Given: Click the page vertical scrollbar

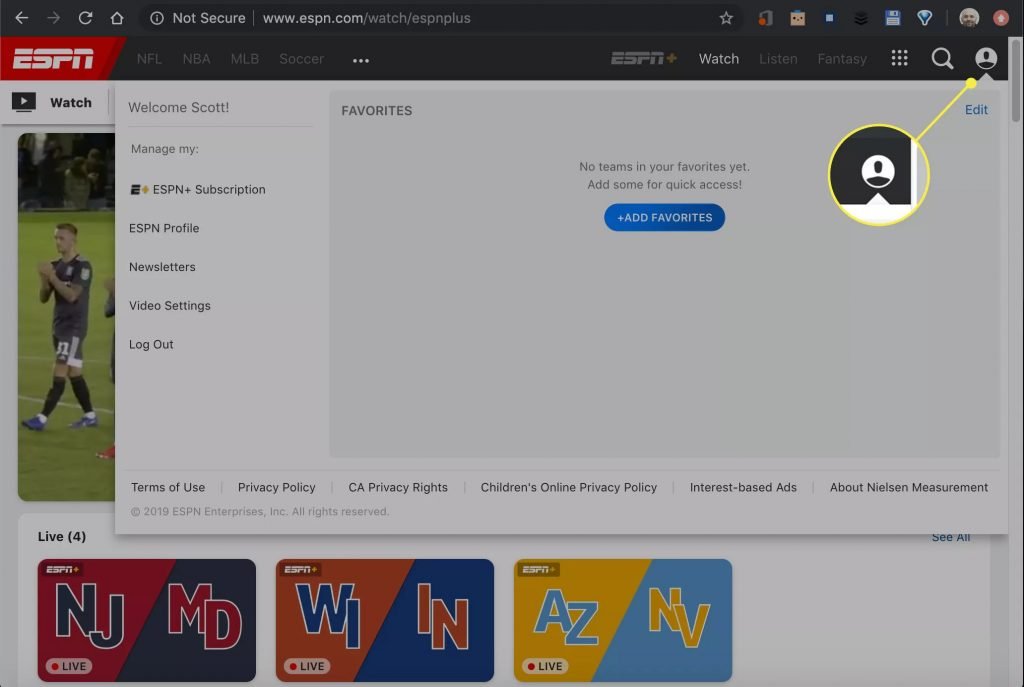Looking at the screenshot, I should [x=1016, y=80].
